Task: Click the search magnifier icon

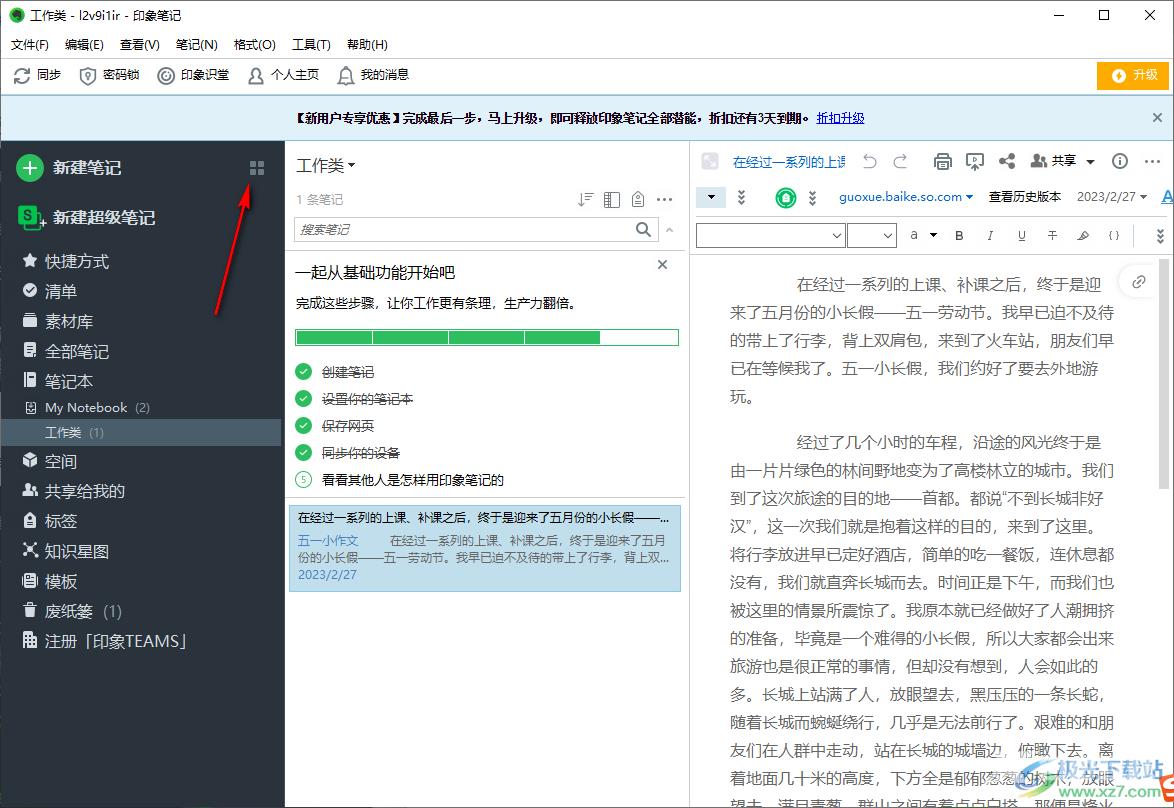Action: click(643, 229)
